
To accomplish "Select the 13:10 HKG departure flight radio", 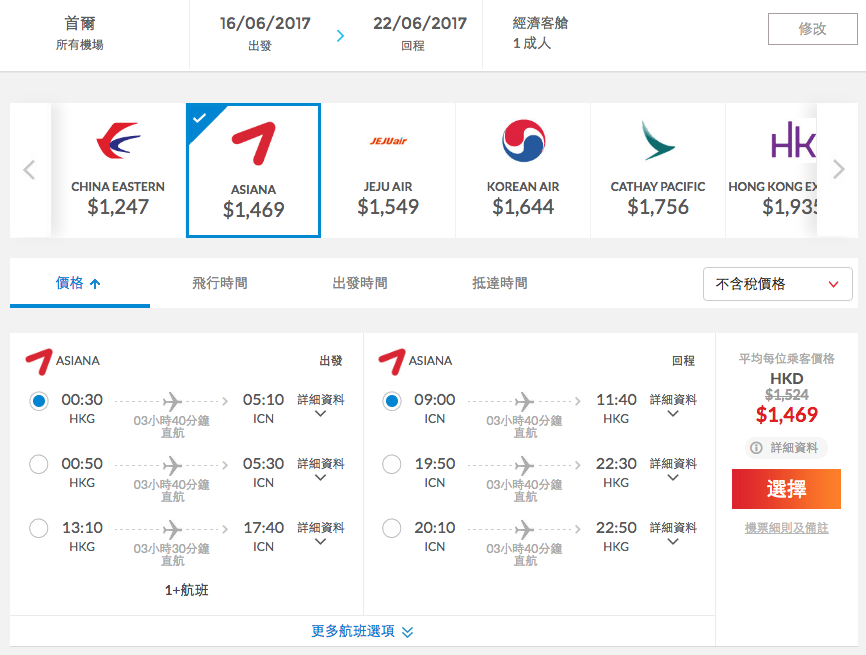I will pyautogui.click(x=39, y=528).
